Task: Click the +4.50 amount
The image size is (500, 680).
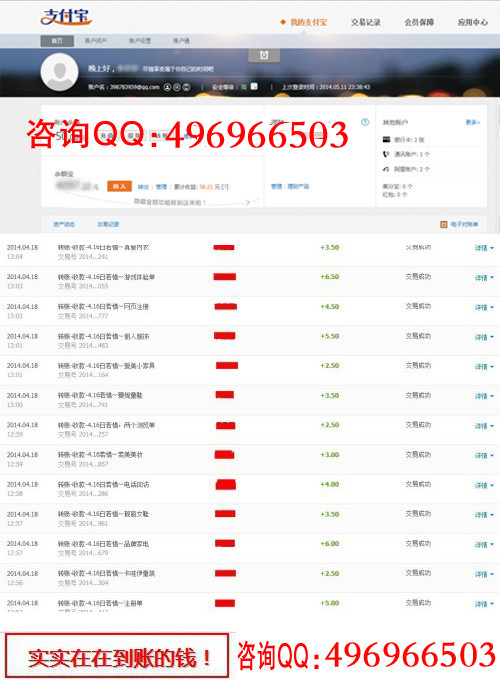Action: (330, 307)
